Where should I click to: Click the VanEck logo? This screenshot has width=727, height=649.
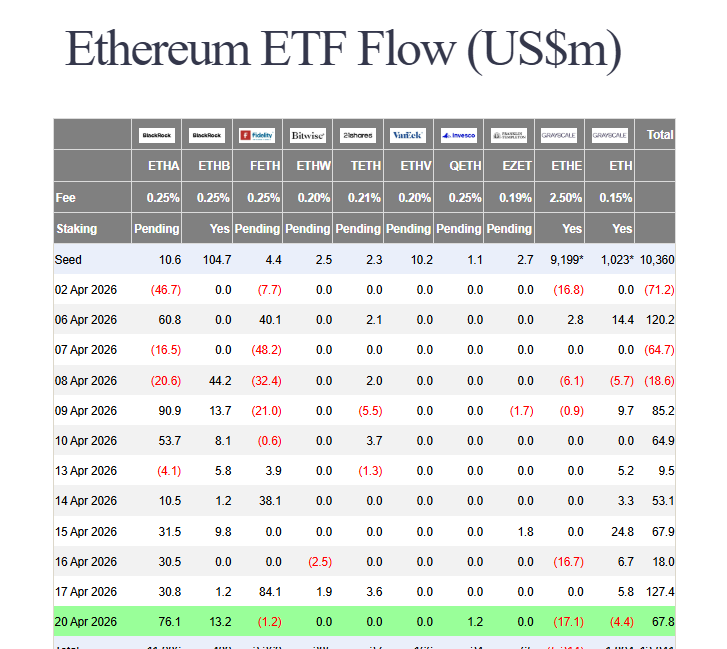pyautogui.click(x=408, y=135)
